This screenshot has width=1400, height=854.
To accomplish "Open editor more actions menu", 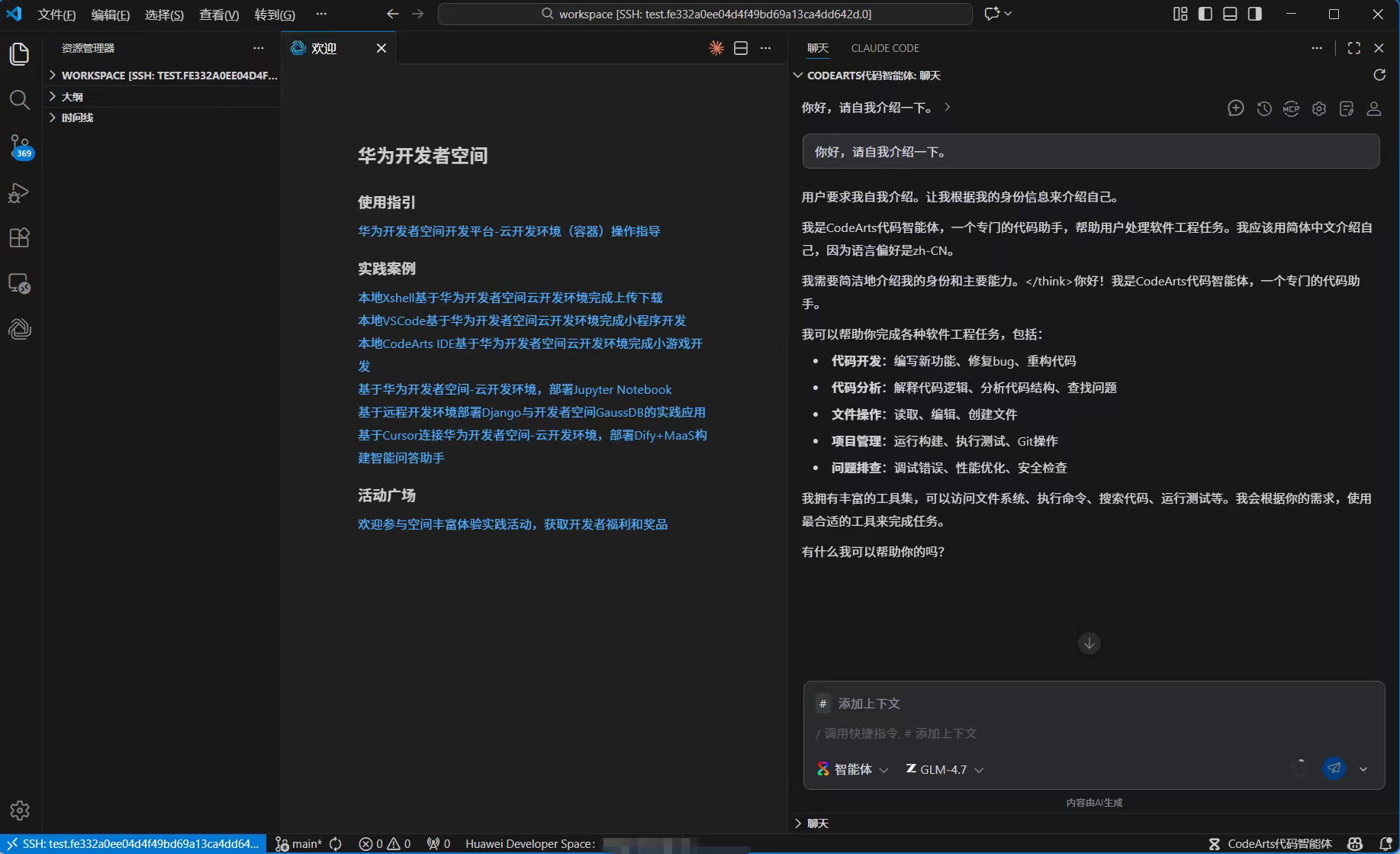I will pos(765,48).
